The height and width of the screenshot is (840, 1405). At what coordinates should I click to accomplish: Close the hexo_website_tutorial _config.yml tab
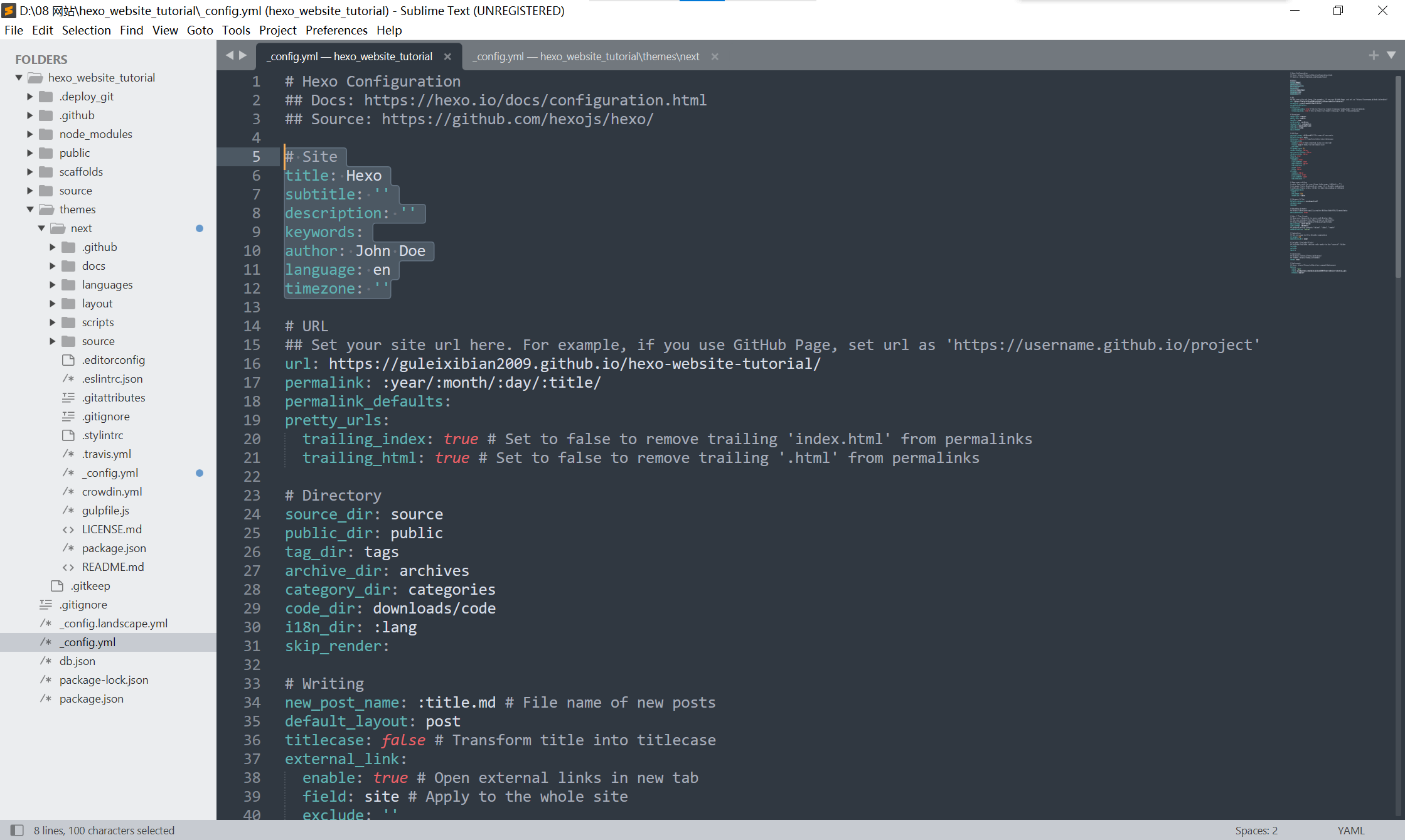[x=447, y=56]
